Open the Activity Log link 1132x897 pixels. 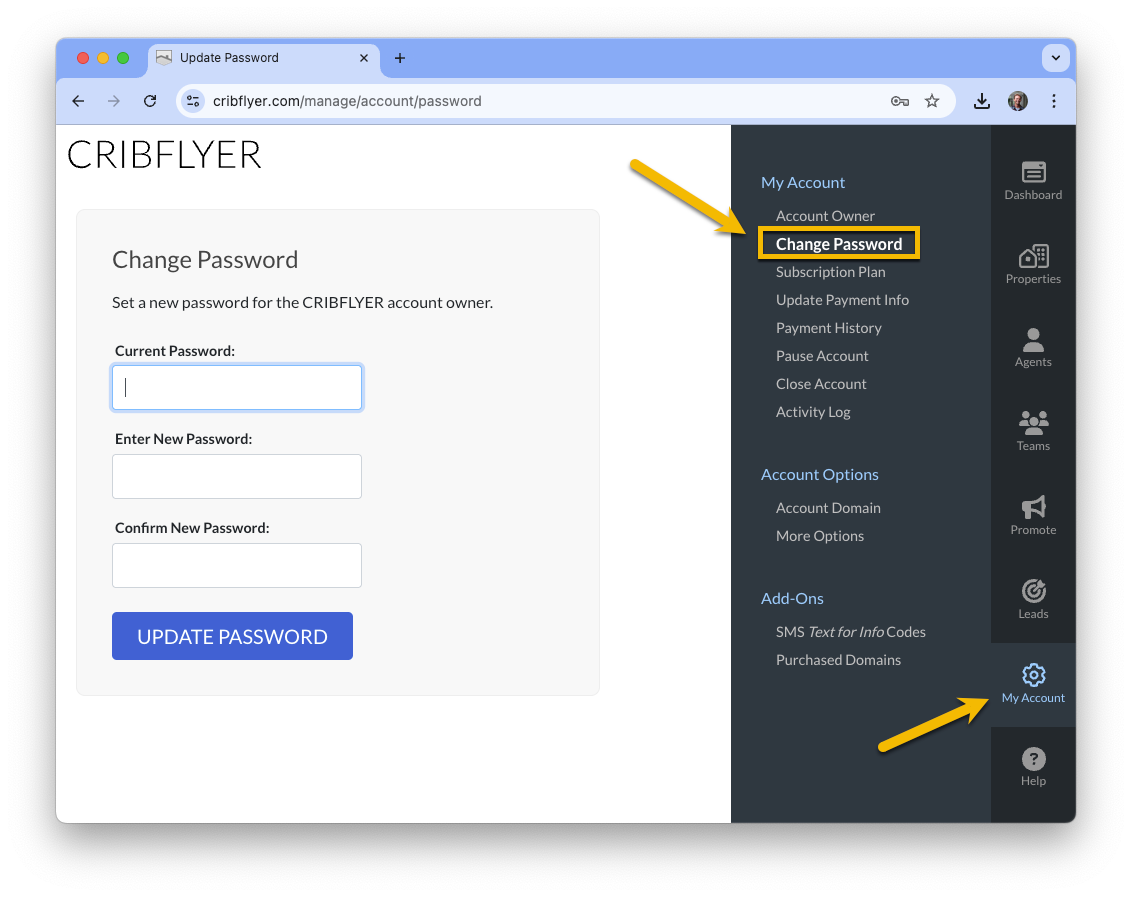click(x=813, y=412)
